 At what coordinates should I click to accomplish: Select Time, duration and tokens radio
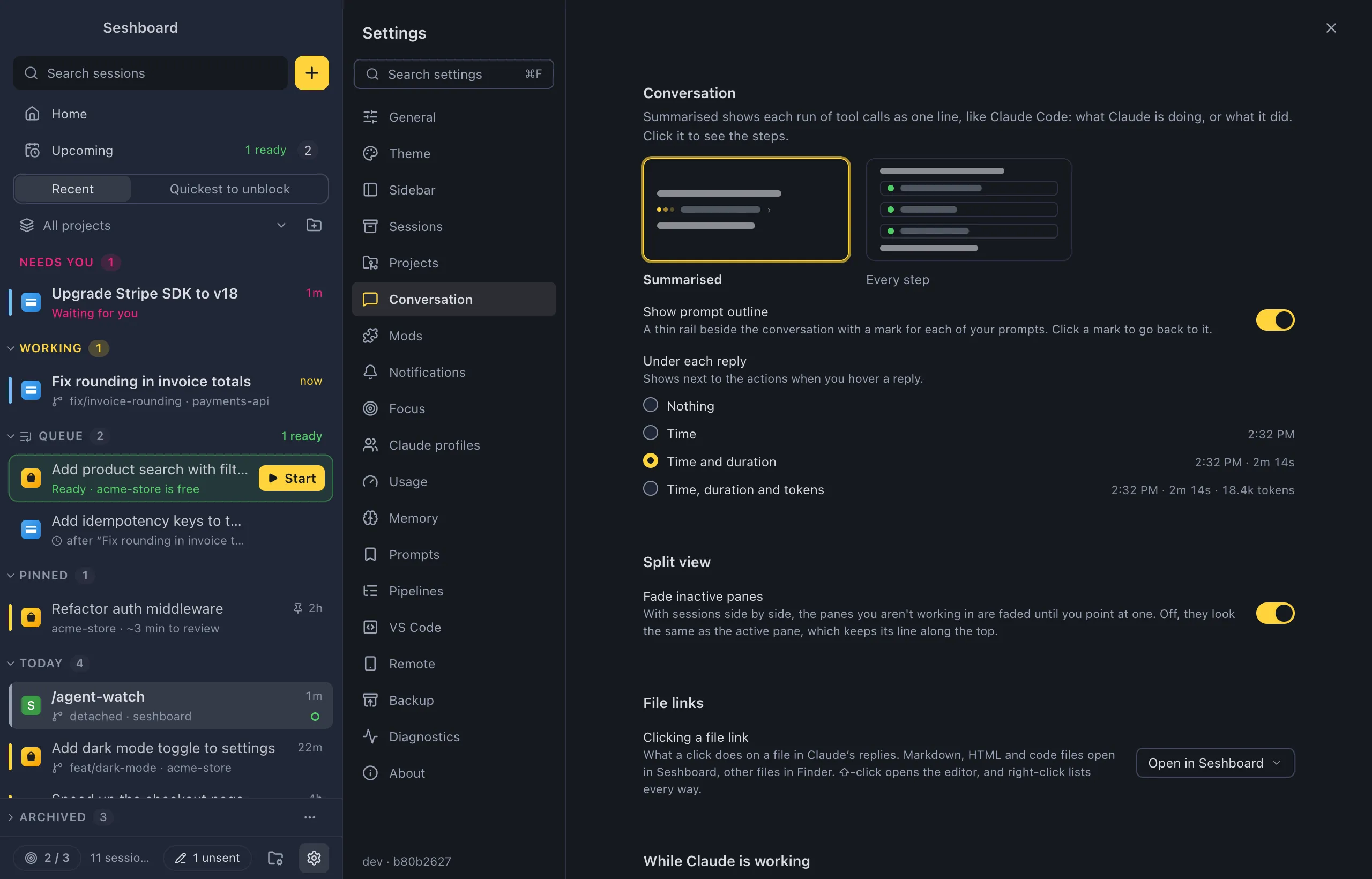tap(651, 489)
